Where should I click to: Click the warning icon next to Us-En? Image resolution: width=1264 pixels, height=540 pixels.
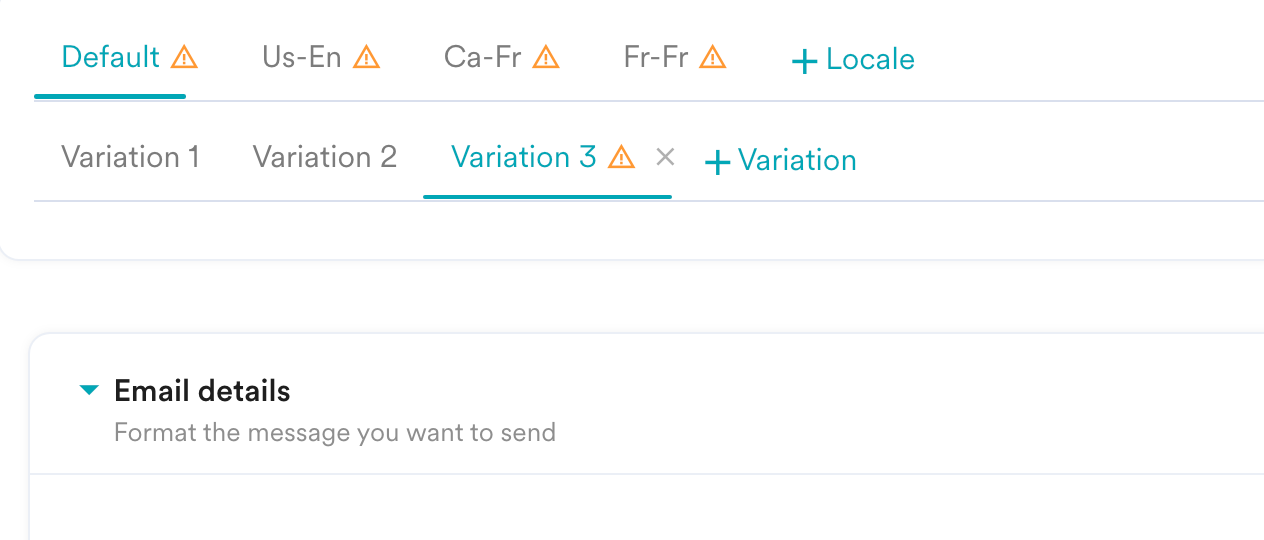pyautogui.click(x=367, y=57)
